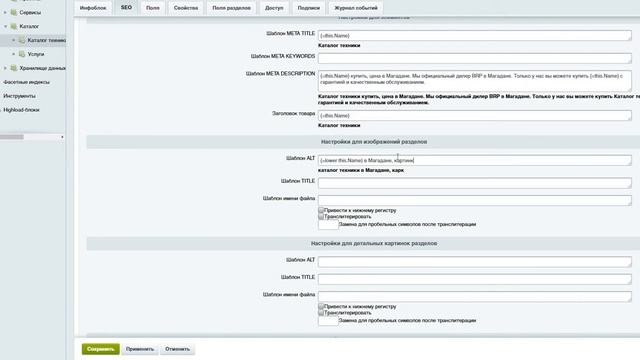Image resolution: width=640 pixels, height=360 pixels.
Task: Switch to the Доступ tab
Action: 274,8
